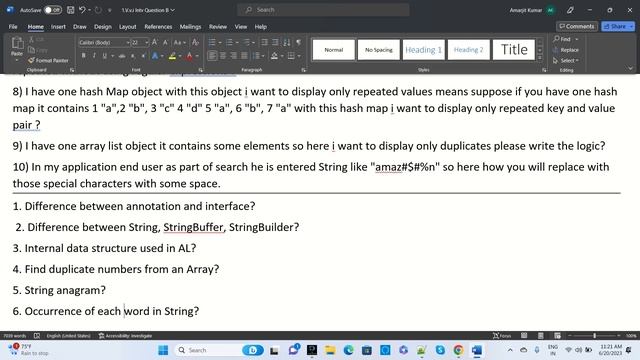
Task: Toggle Focus mode in status bar
Action: click(502, 336)
